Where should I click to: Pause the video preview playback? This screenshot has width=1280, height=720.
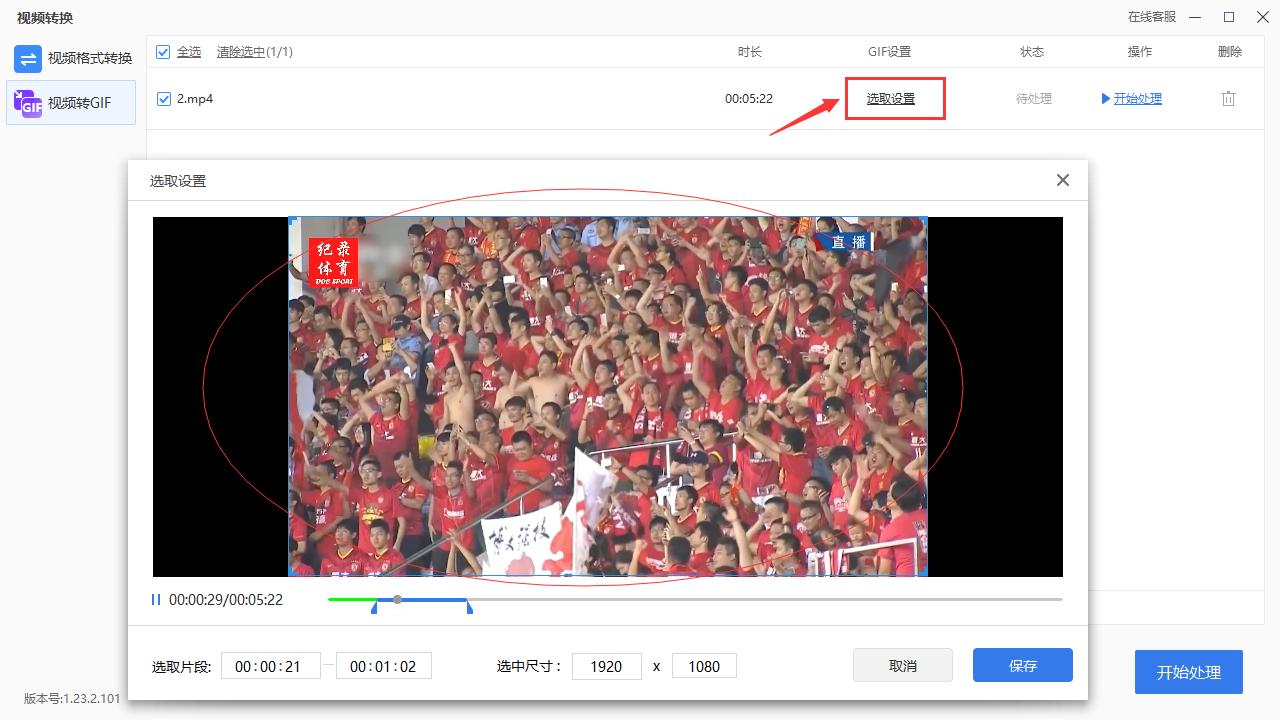(x=156, y=599)
